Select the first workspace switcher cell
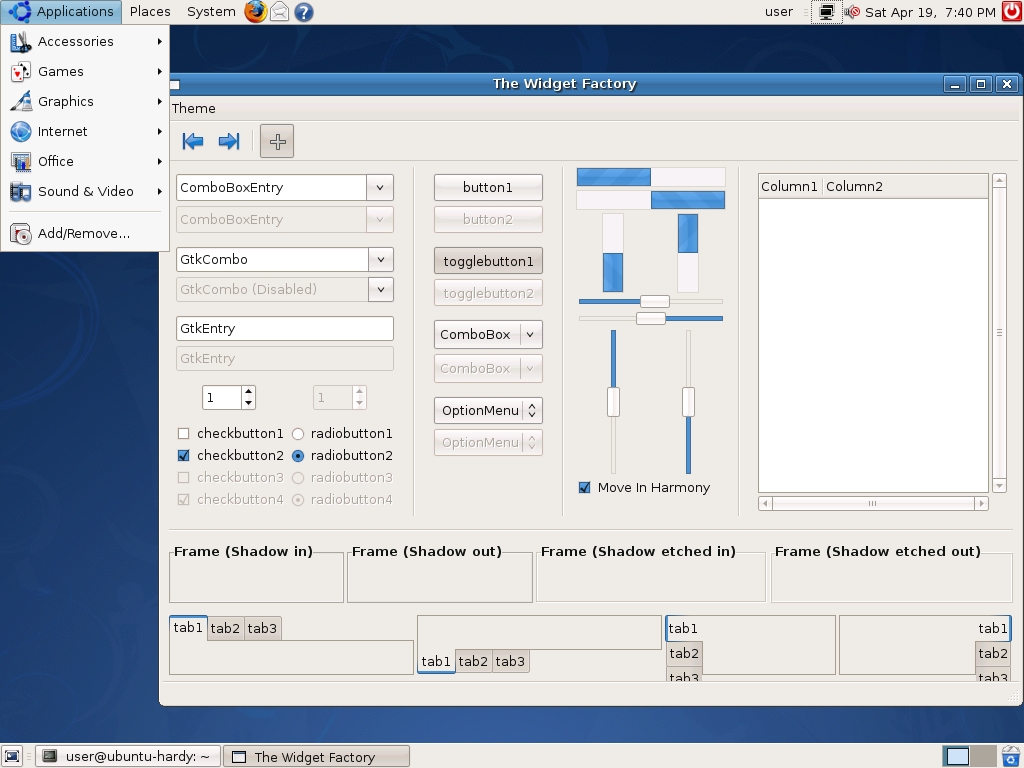 (x=957, y=756)
